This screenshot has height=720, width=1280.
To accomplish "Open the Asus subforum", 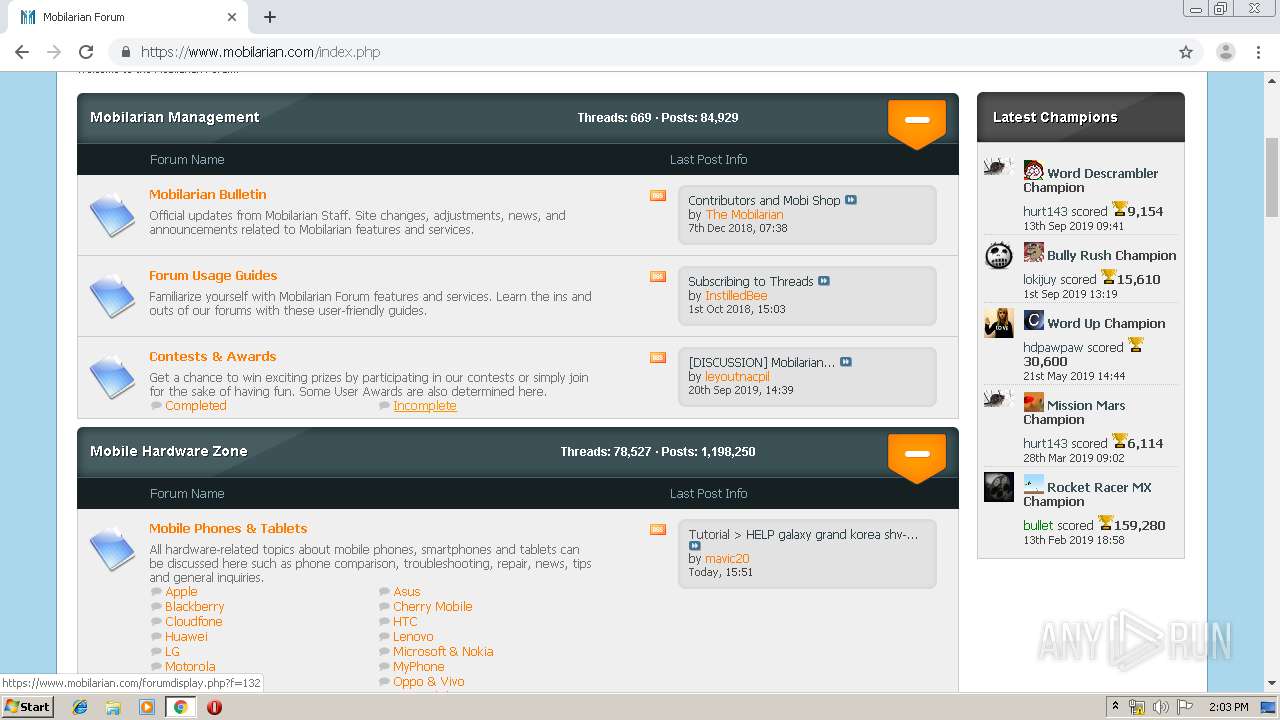I will coord(407,591).
